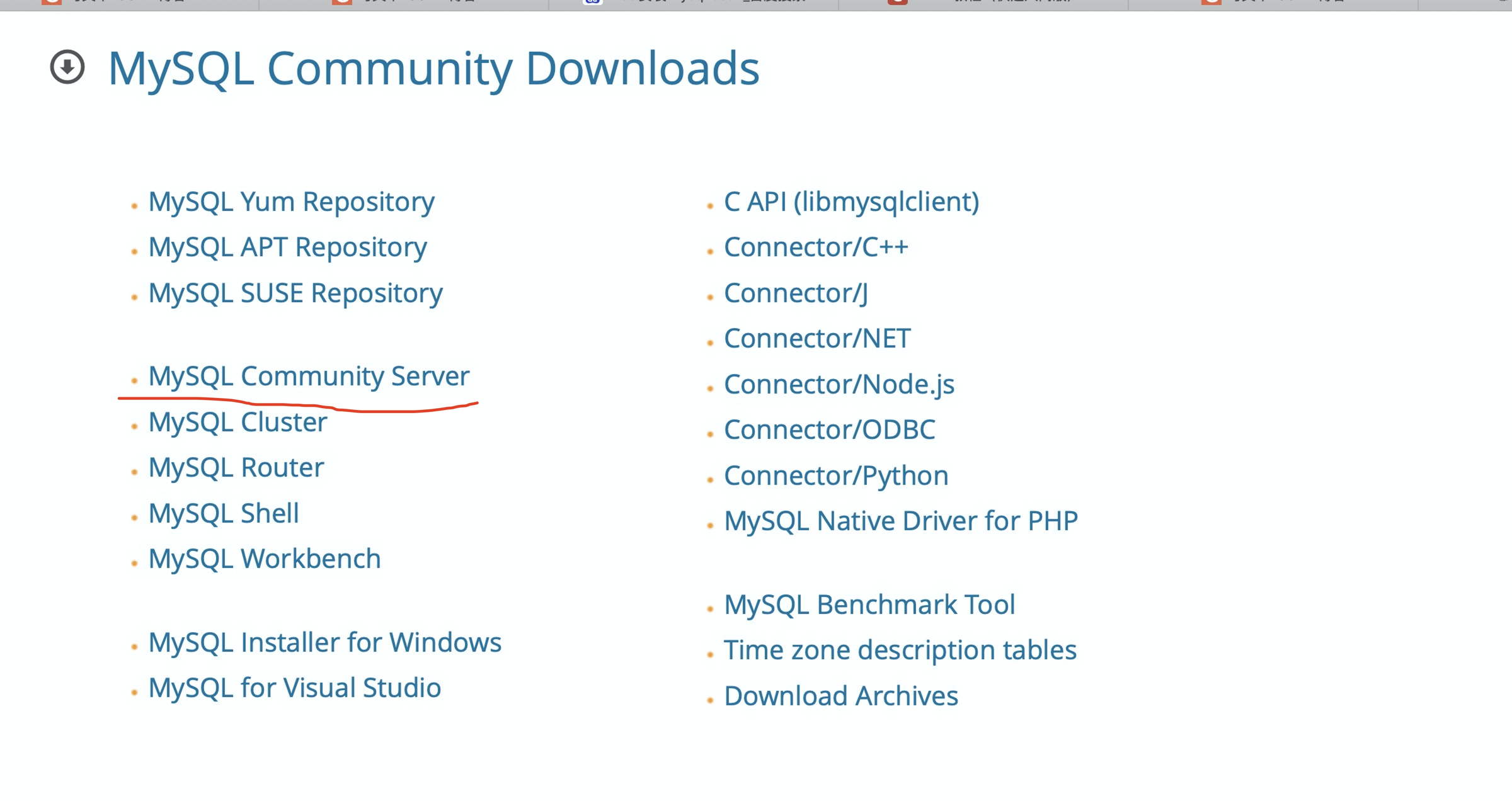1512x801 pixels.
Task: Select Connector/C++ download link
Action: tap(816, 247)
